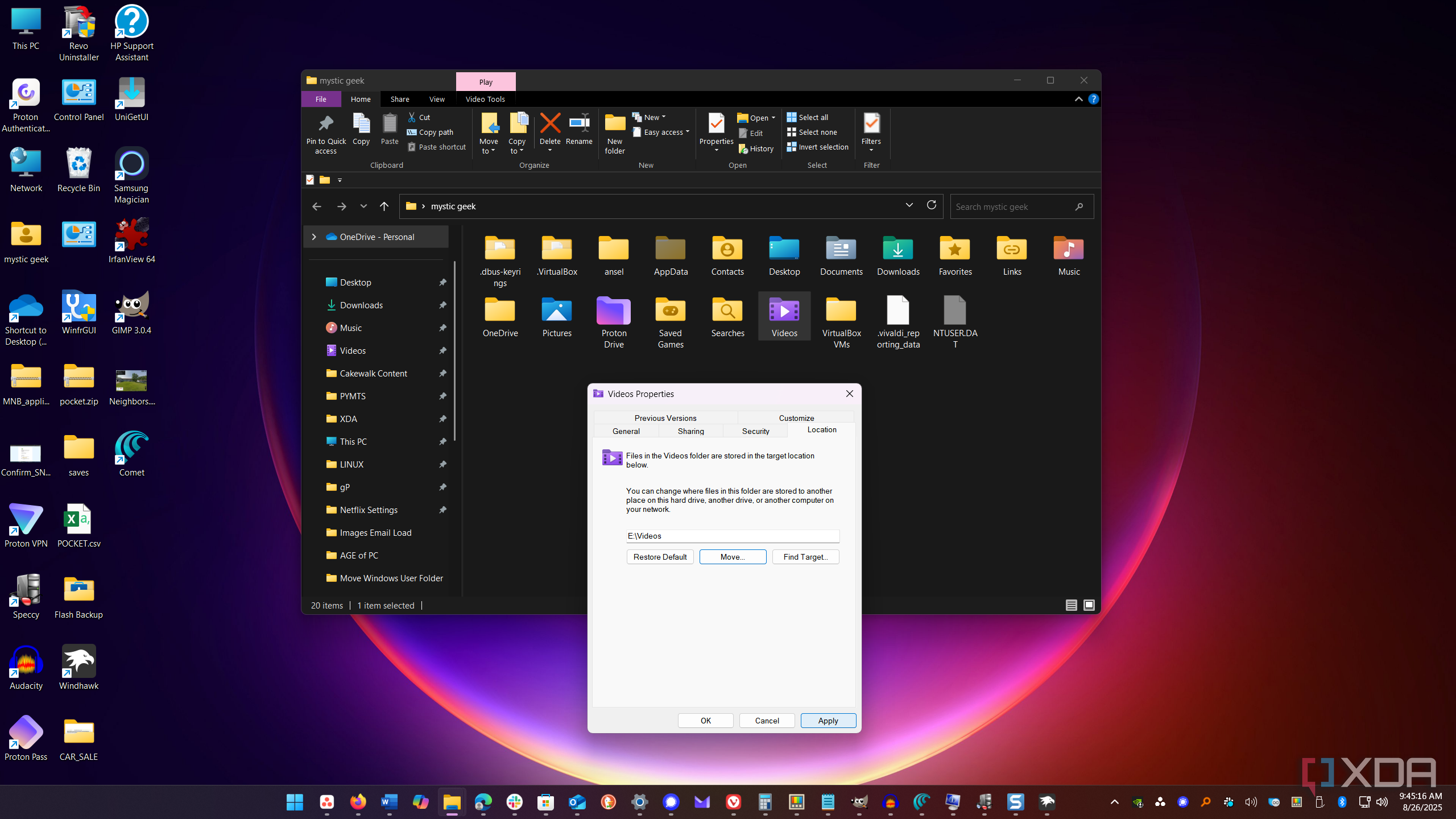The width and height of the screenshot is (1456, 819).
Task: Click the Find Target... button
Action: pos(805,557)
